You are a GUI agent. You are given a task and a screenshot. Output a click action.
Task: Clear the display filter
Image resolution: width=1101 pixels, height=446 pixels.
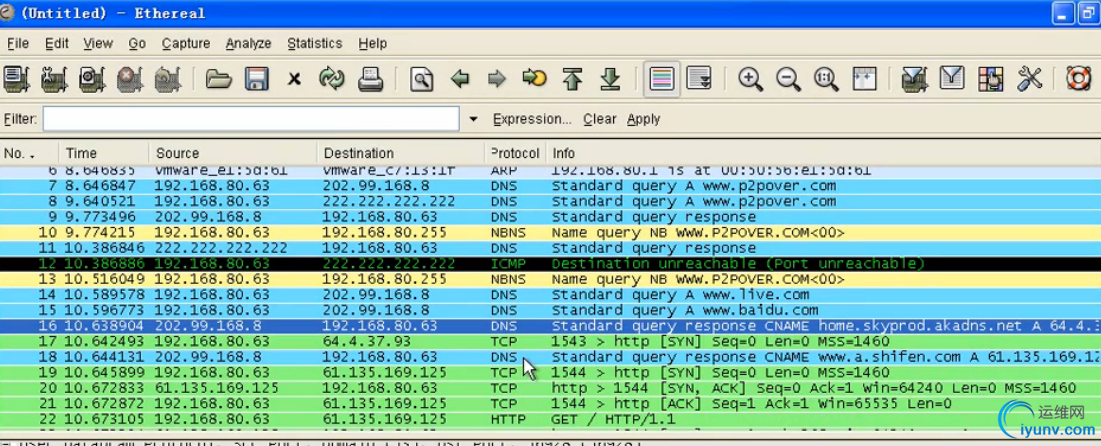tap(600, 119)
